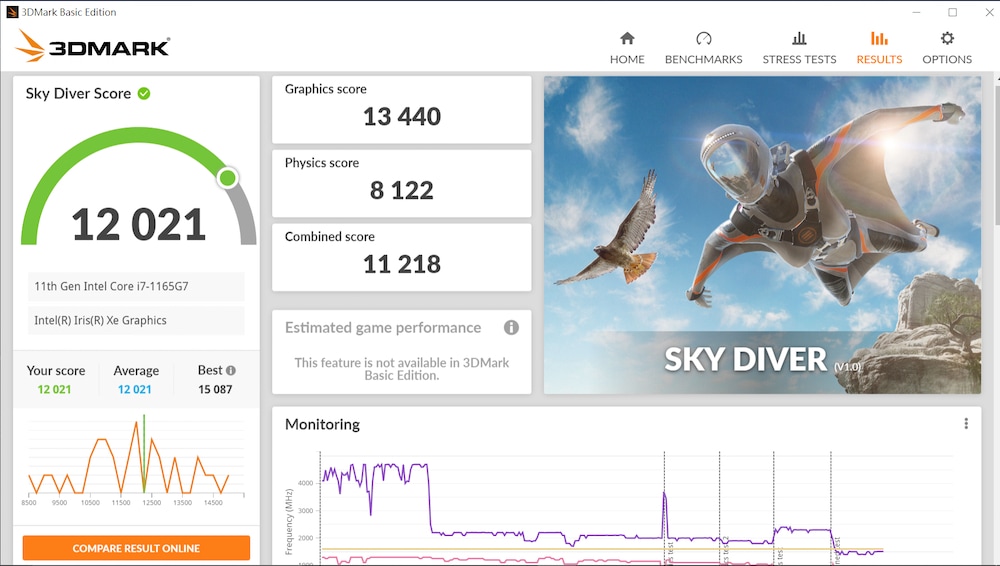The image size is (1000, 566).
Task: Click the green Your score value
Action: 54,389
